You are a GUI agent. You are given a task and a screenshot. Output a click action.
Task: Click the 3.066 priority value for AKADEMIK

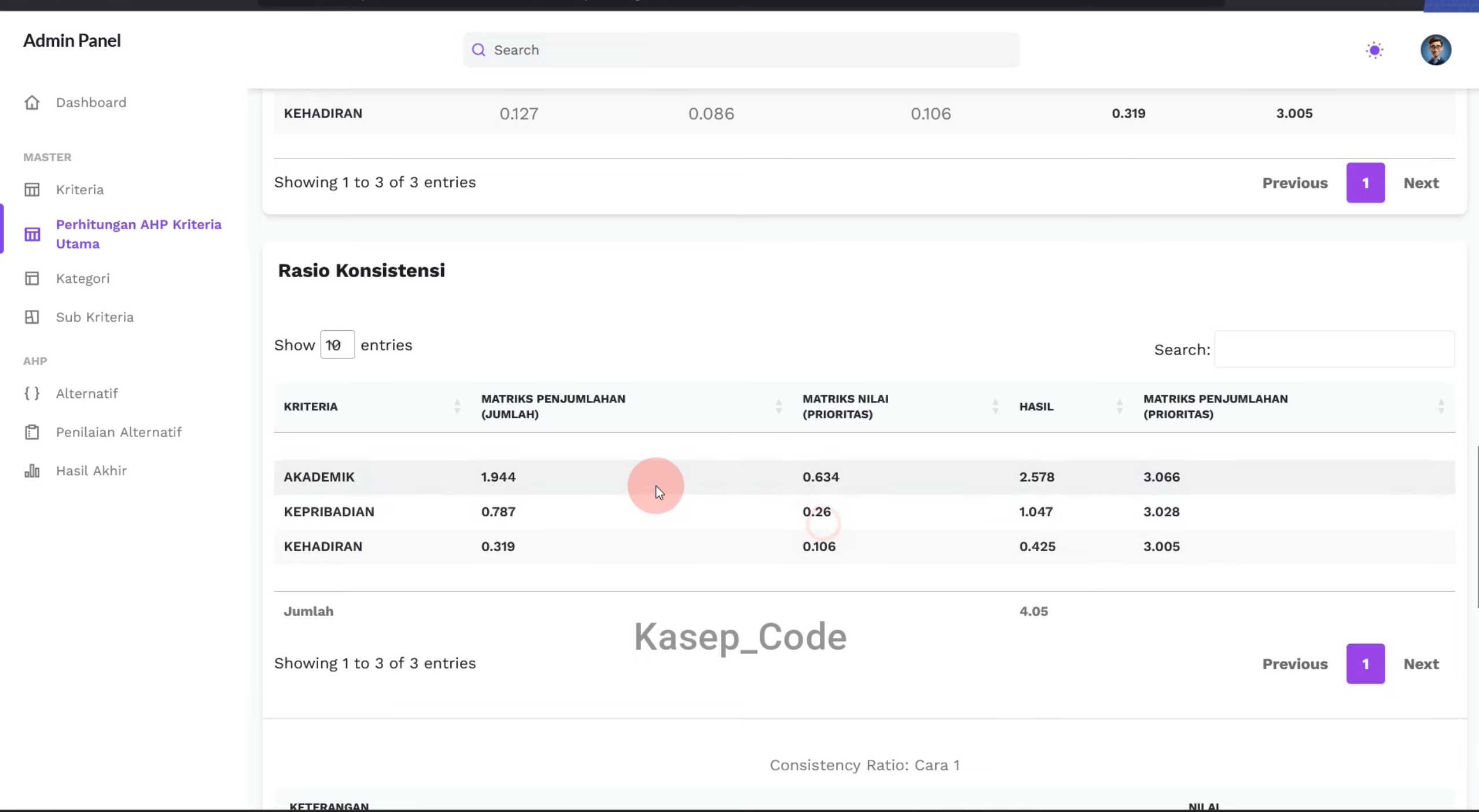pyautogui.click(x=1161, y=477)
